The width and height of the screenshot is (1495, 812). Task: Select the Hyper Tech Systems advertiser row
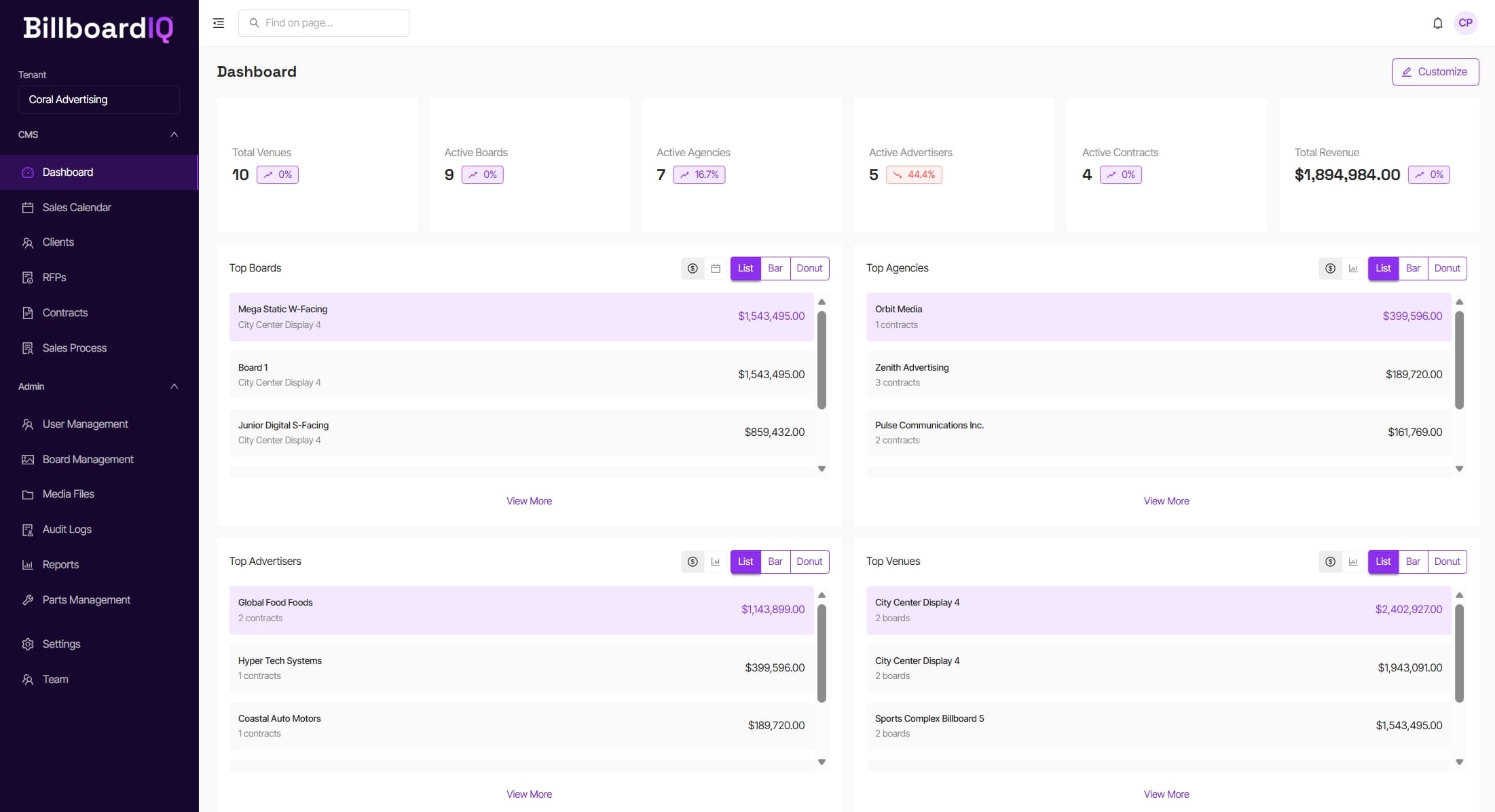pyautogui.click(x=521, y=668)
